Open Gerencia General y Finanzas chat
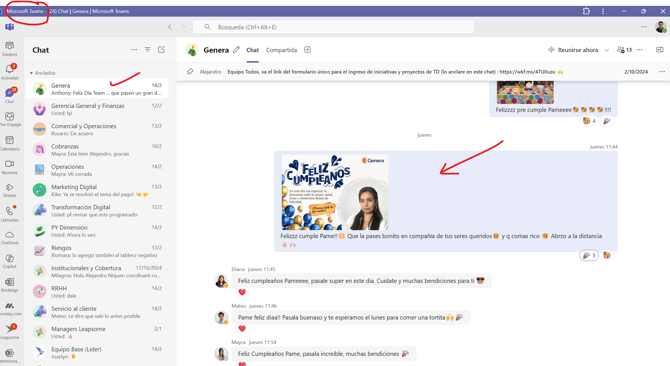The height and width of the screenshot is (366, 670). (x=97, y=109)
